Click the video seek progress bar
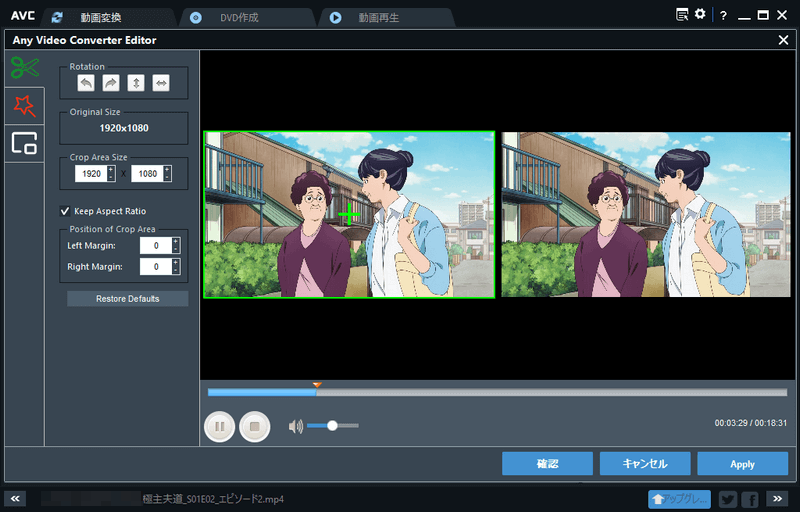Image resolution: width=800 pixels, height=512 pixels. (x=497, y=393)
